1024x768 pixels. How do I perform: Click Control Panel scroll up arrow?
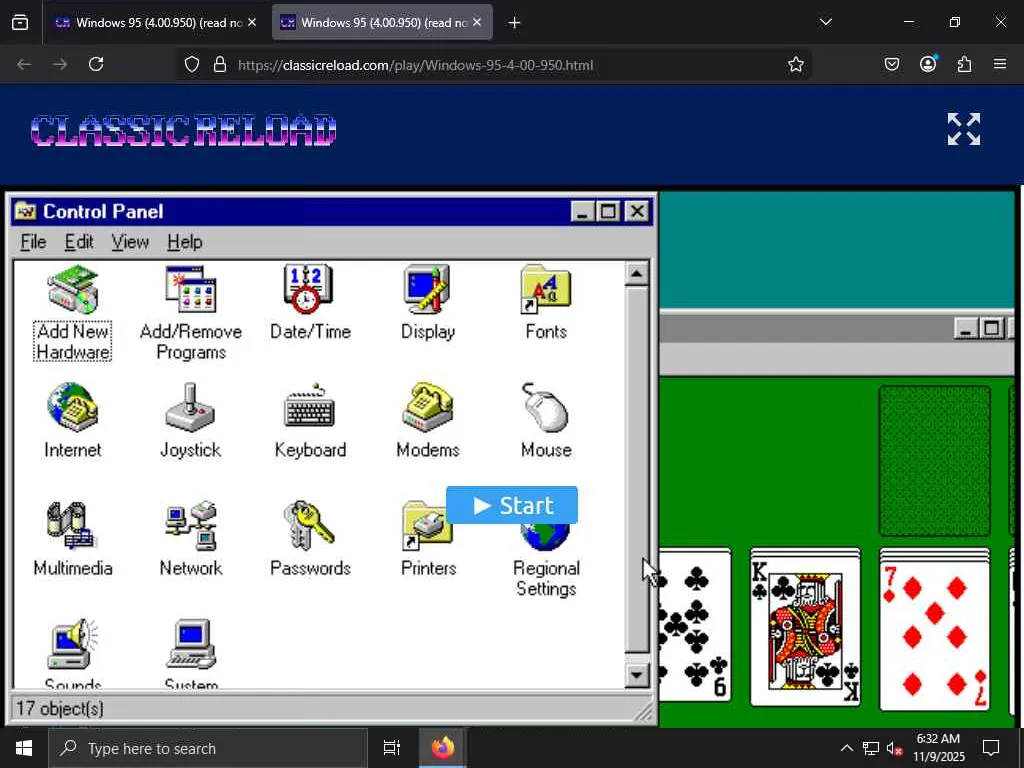pyautogui.click(x=636, y=274)
